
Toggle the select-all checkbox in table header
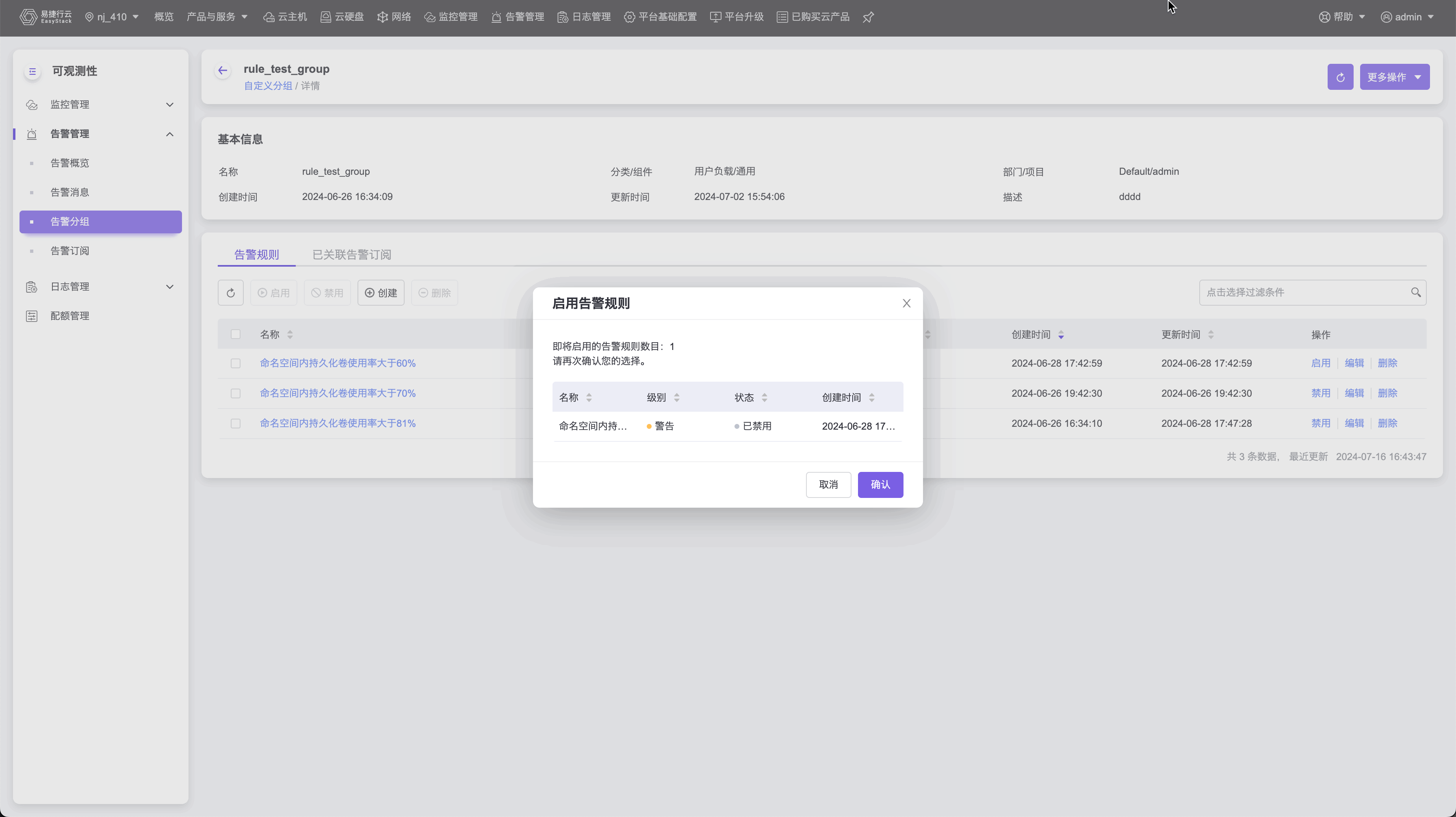pos(236,334)
